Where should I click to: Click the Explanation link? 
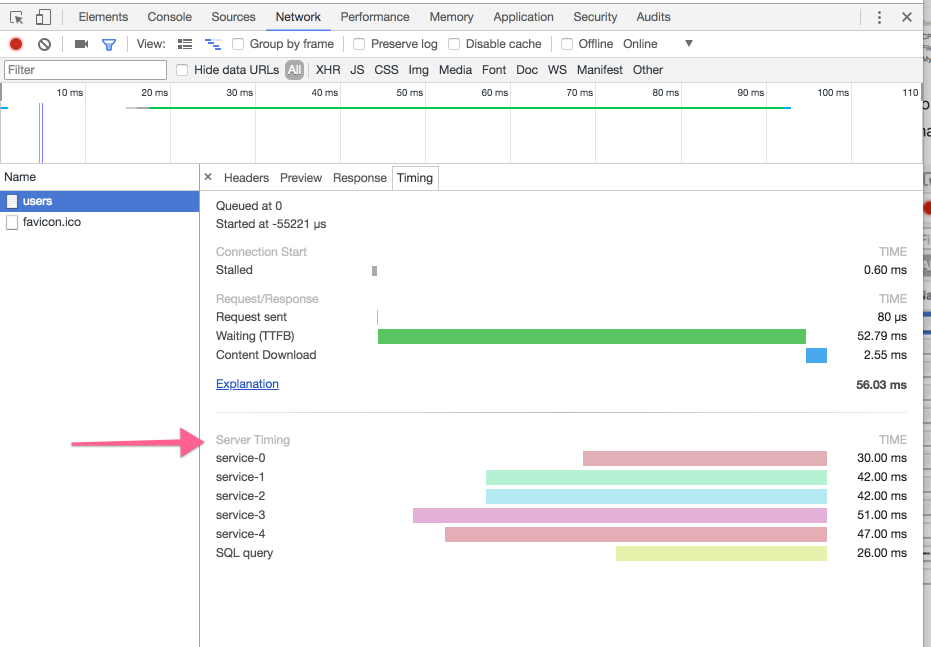(x=247, y=384)
